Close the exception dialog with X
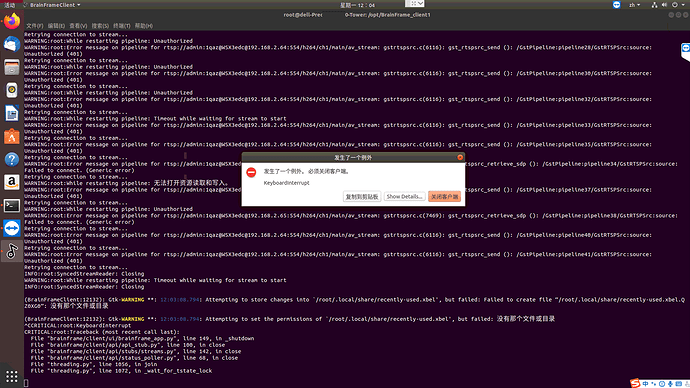This screenshot has height=388, width=690. pyautogui.click(x=460, y=157)
